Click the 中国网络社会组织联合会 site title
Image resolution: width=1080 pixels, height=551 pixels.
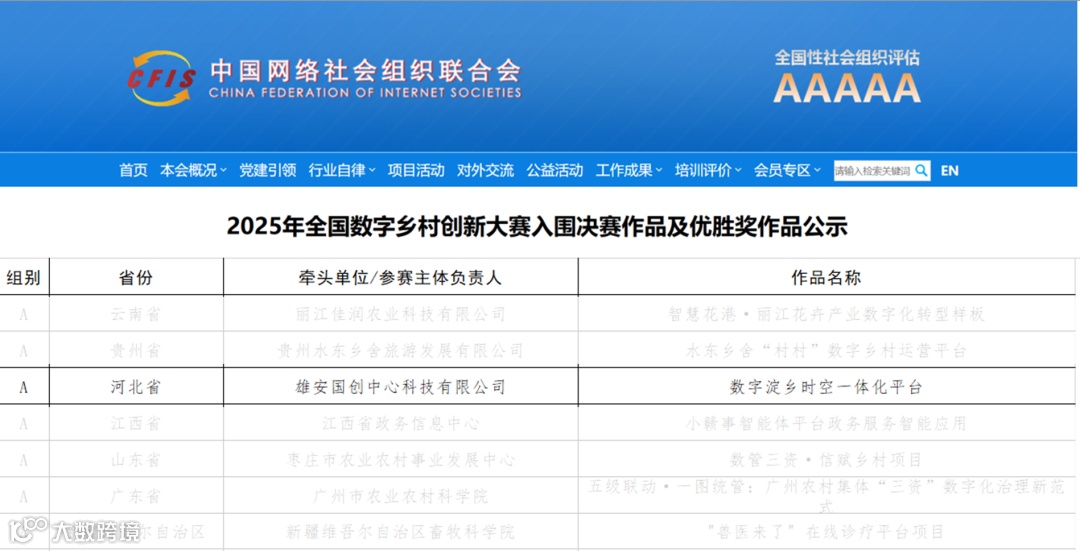tap(365, 71)
